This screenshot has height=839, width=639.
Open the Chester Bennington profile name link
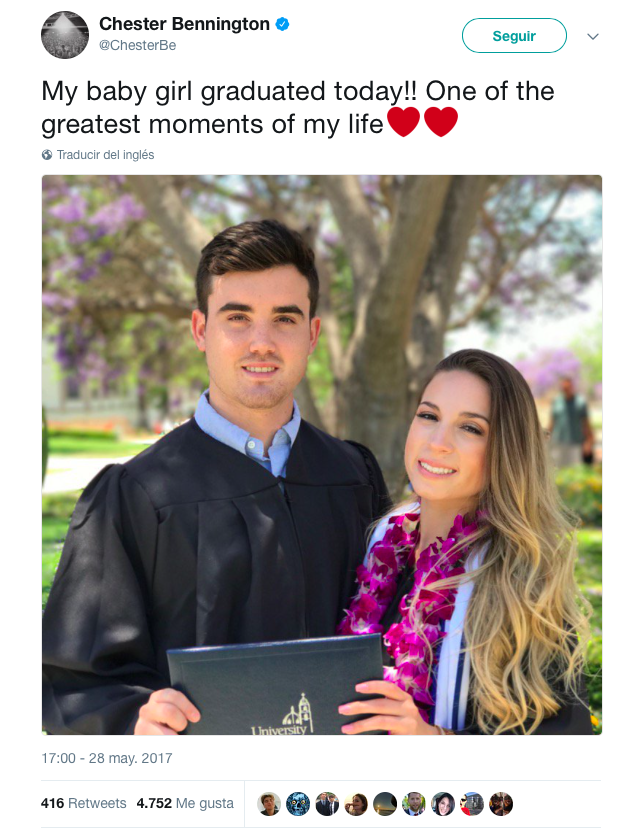(184, 24)
